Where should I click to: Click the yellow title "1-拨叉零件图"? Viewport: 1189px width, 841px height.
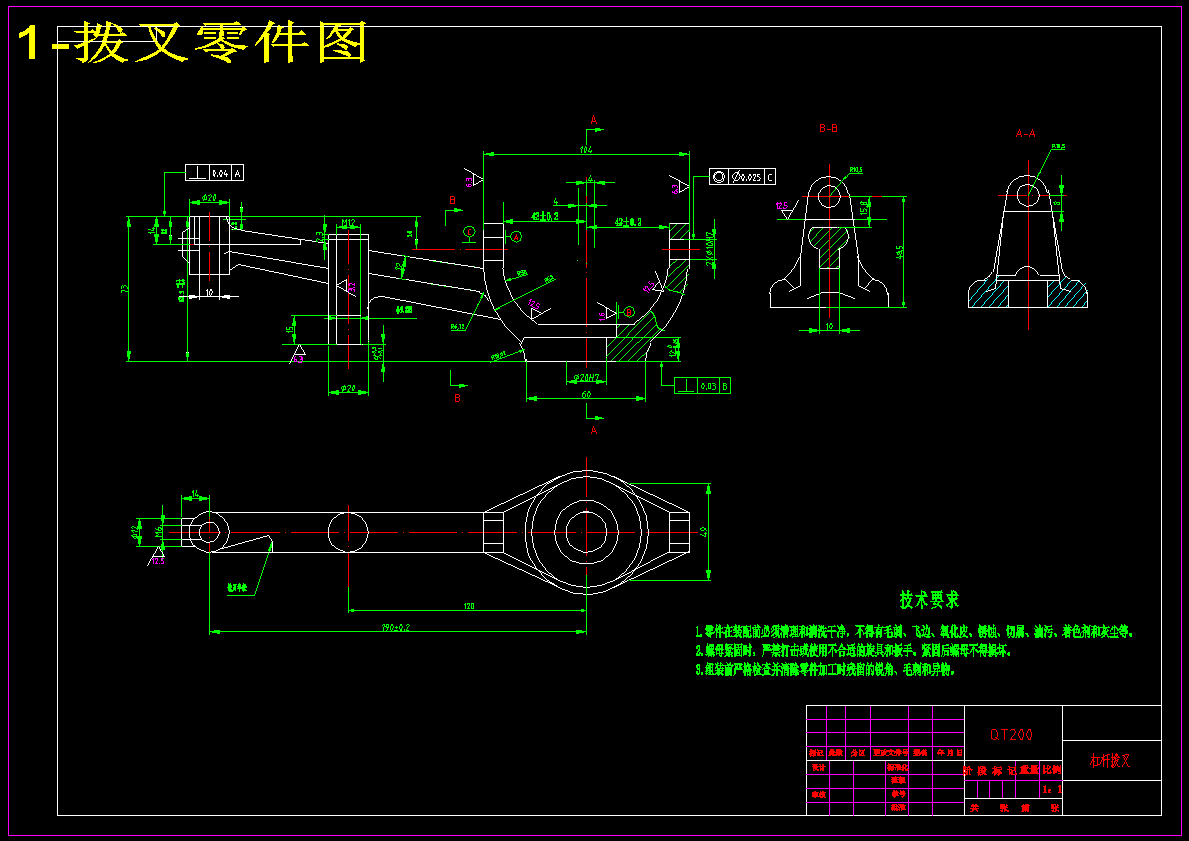193,42
